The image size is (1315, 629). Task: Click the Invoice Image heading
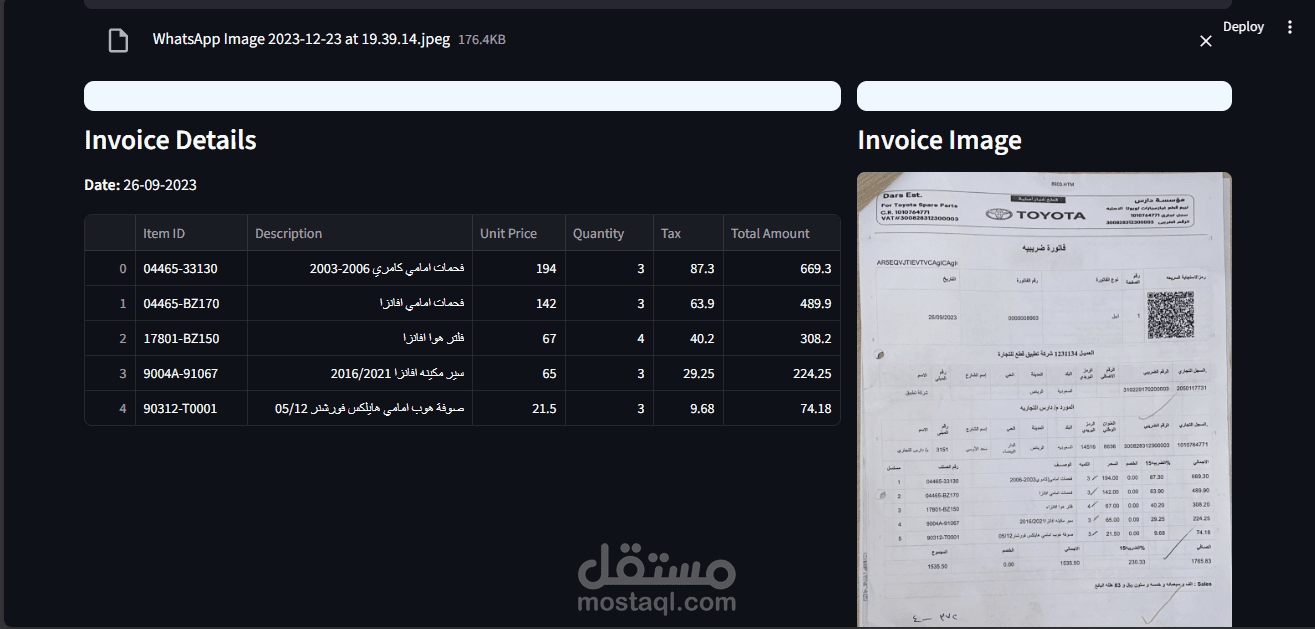tap(940, 140)
